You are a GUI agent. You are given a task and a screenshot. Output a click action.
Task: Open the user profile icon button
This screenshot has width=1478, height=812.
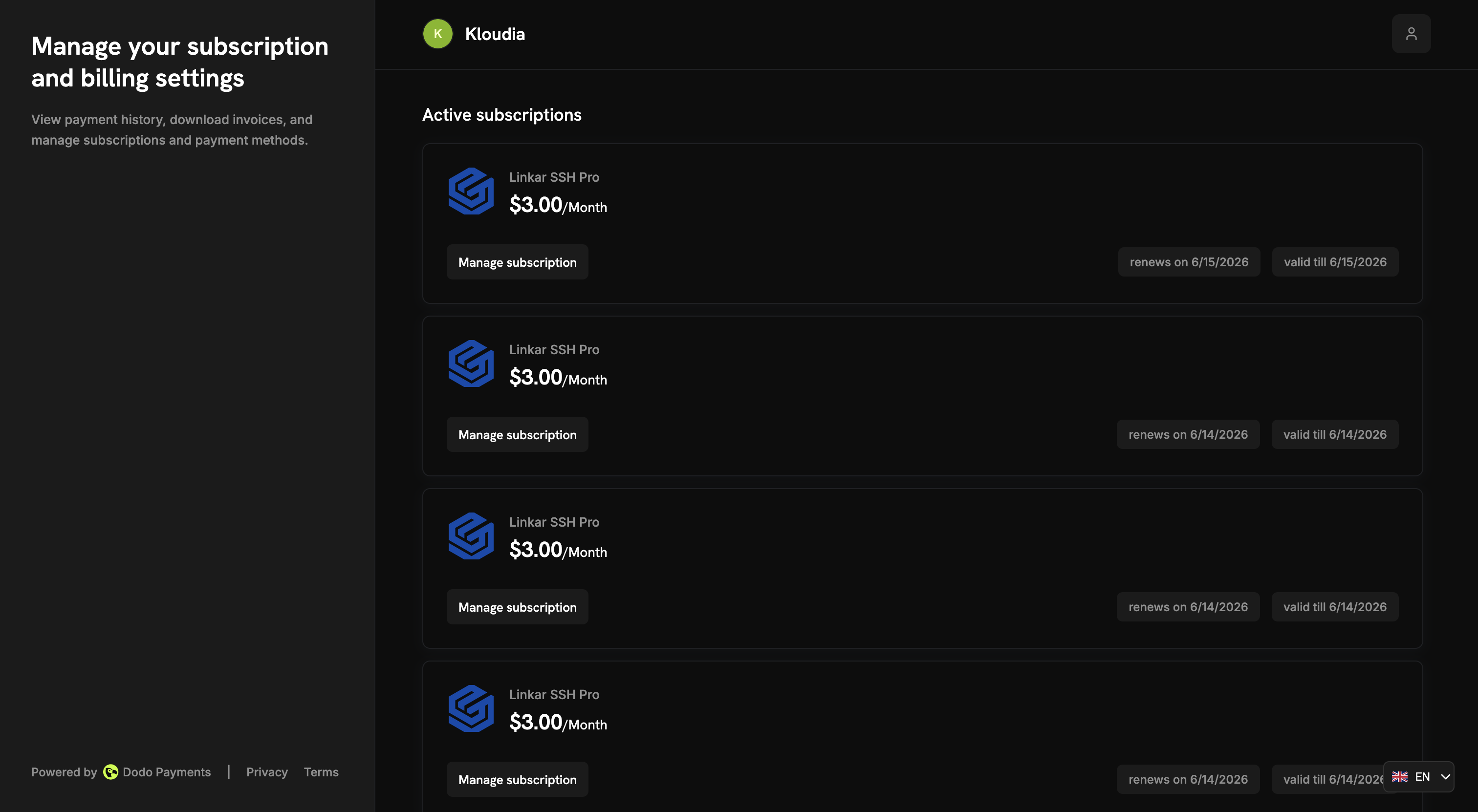[x=1411, y=34]
